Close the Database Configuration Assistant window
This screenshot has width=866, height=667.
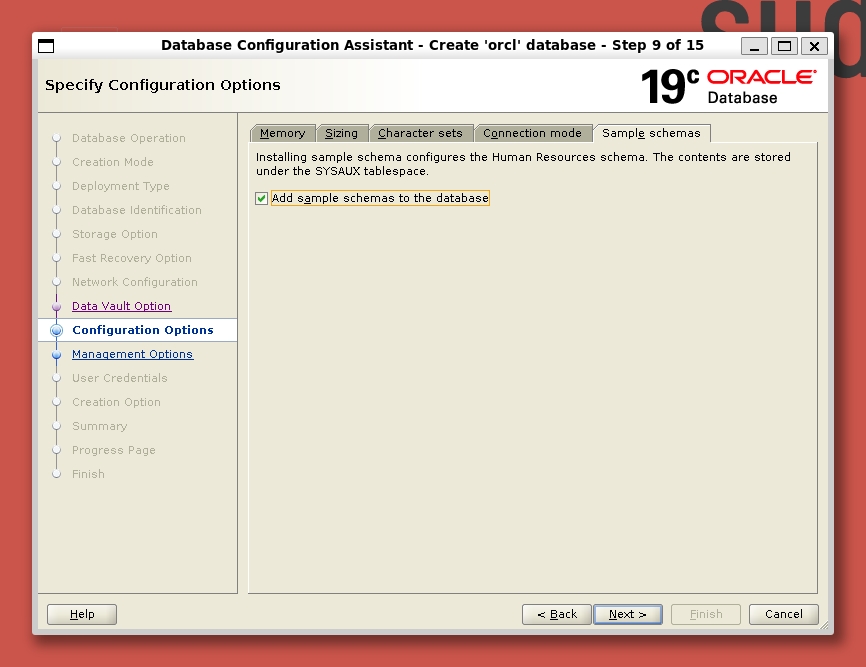tap(814, 46)
